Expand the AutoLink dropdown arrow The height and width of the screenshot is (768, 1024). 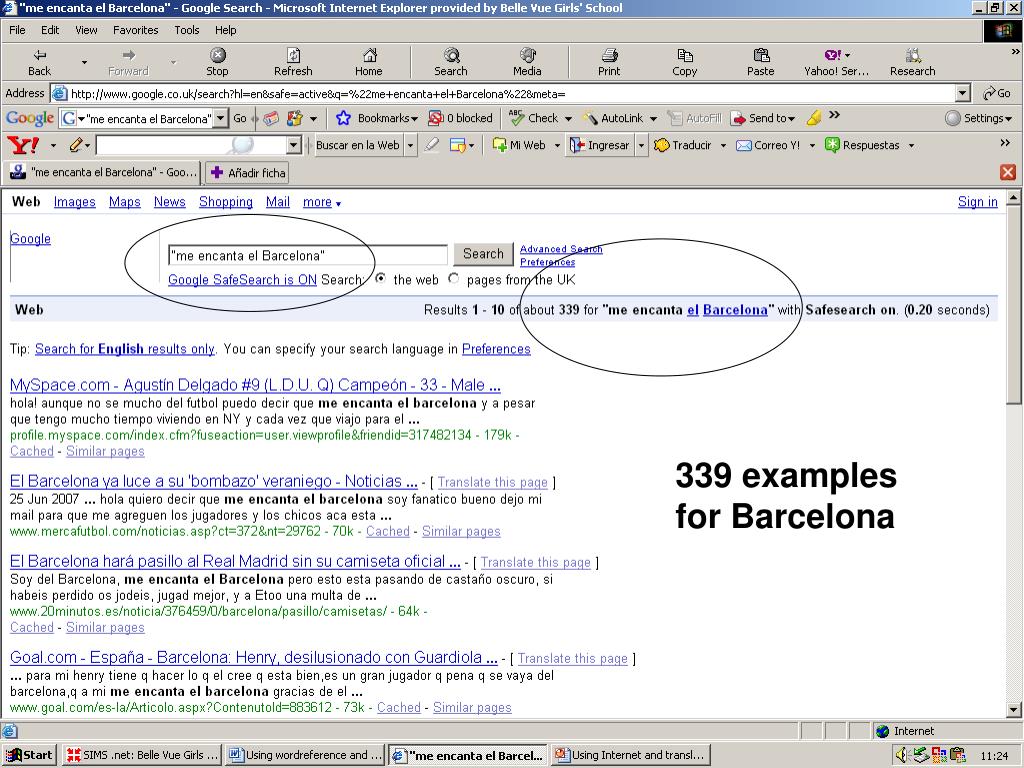[653, 119]
